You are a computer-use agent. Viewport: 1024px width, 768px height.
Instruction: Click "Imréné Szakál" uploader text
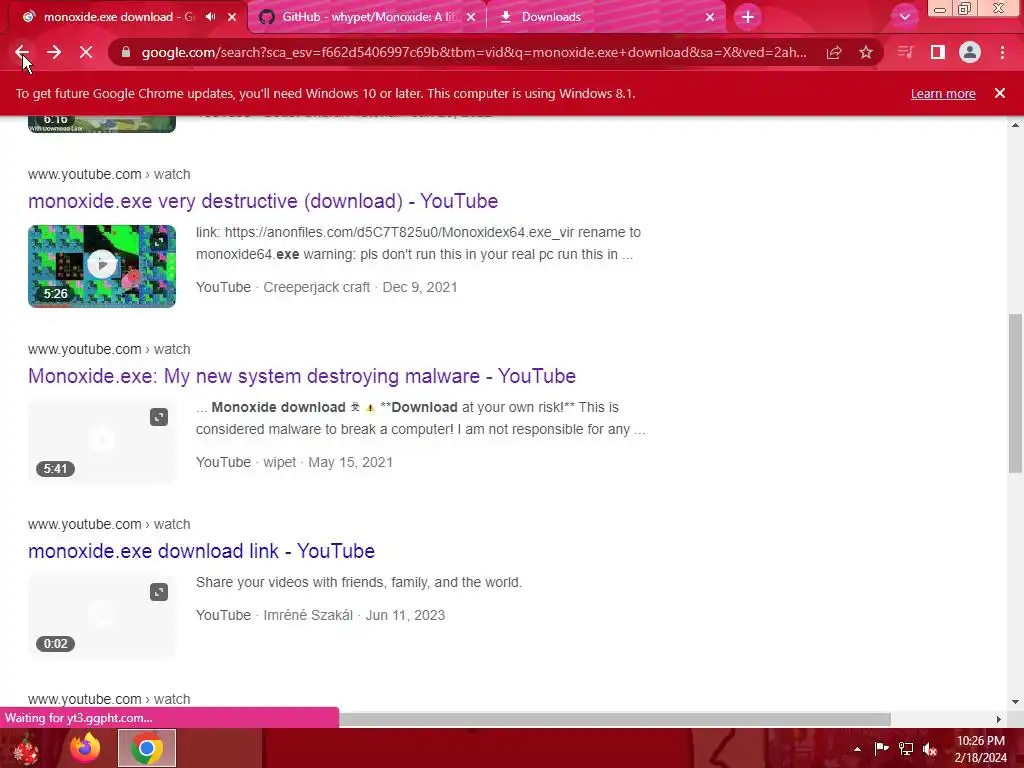(x=308, y=615)
